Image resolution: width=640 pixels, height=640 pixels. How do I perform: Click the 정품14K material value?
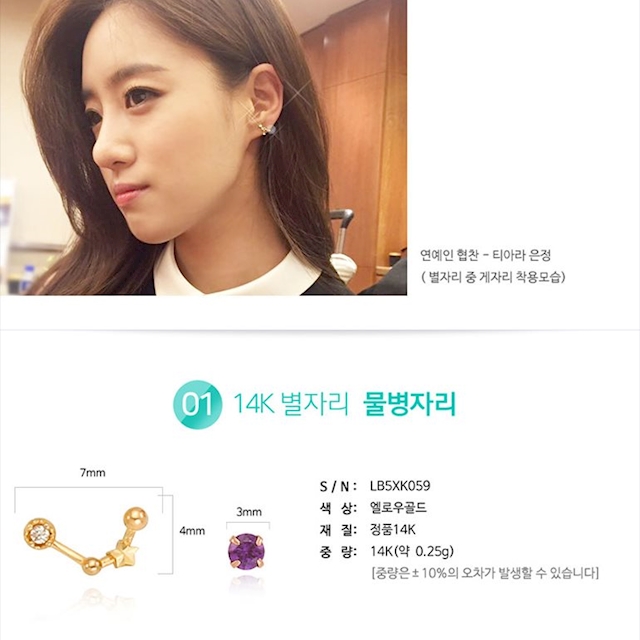point(393,529)
